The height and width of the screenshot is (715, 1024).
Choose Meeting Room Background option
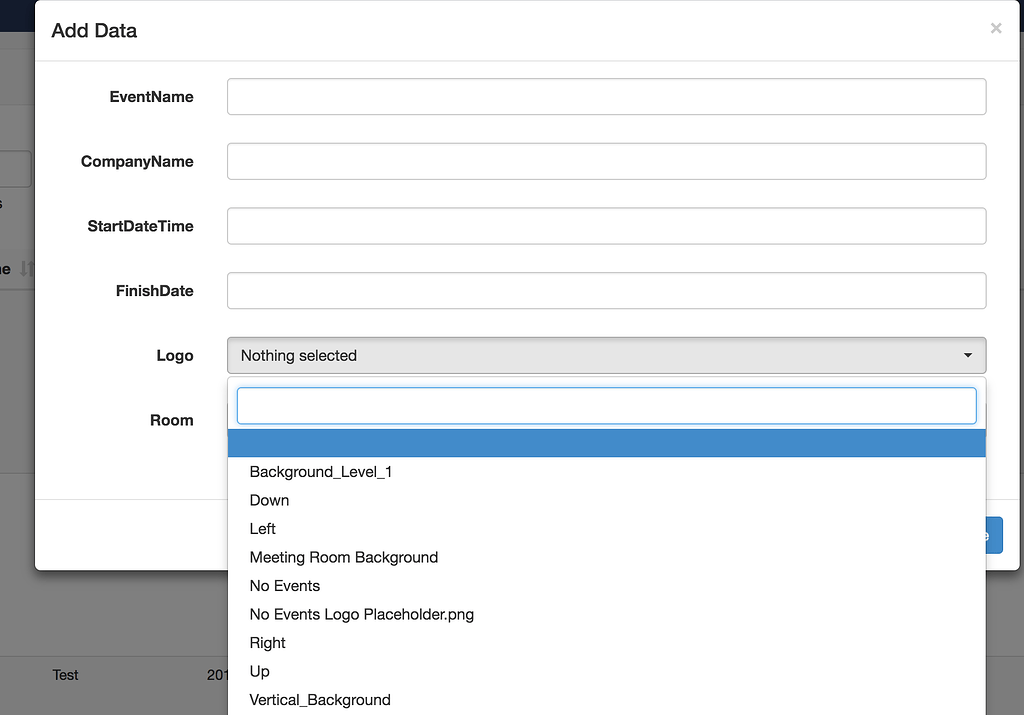pyautogui.click(x=606, y=557)
